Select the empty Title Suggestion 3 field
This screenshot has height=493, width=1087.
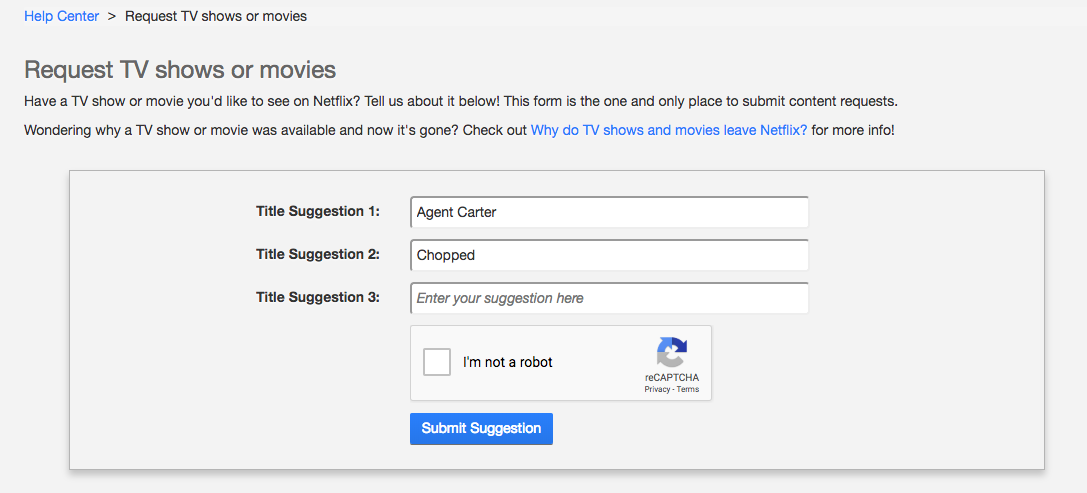pos(609,298)
